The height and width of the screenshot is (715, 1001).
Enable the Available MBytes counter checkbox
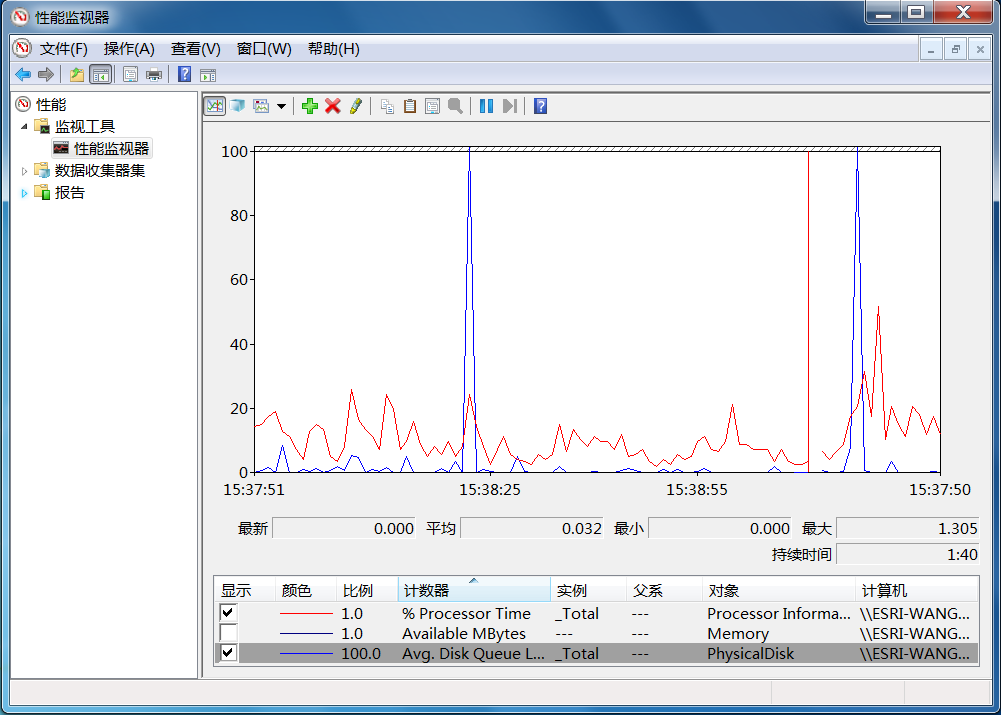point(228,633)
